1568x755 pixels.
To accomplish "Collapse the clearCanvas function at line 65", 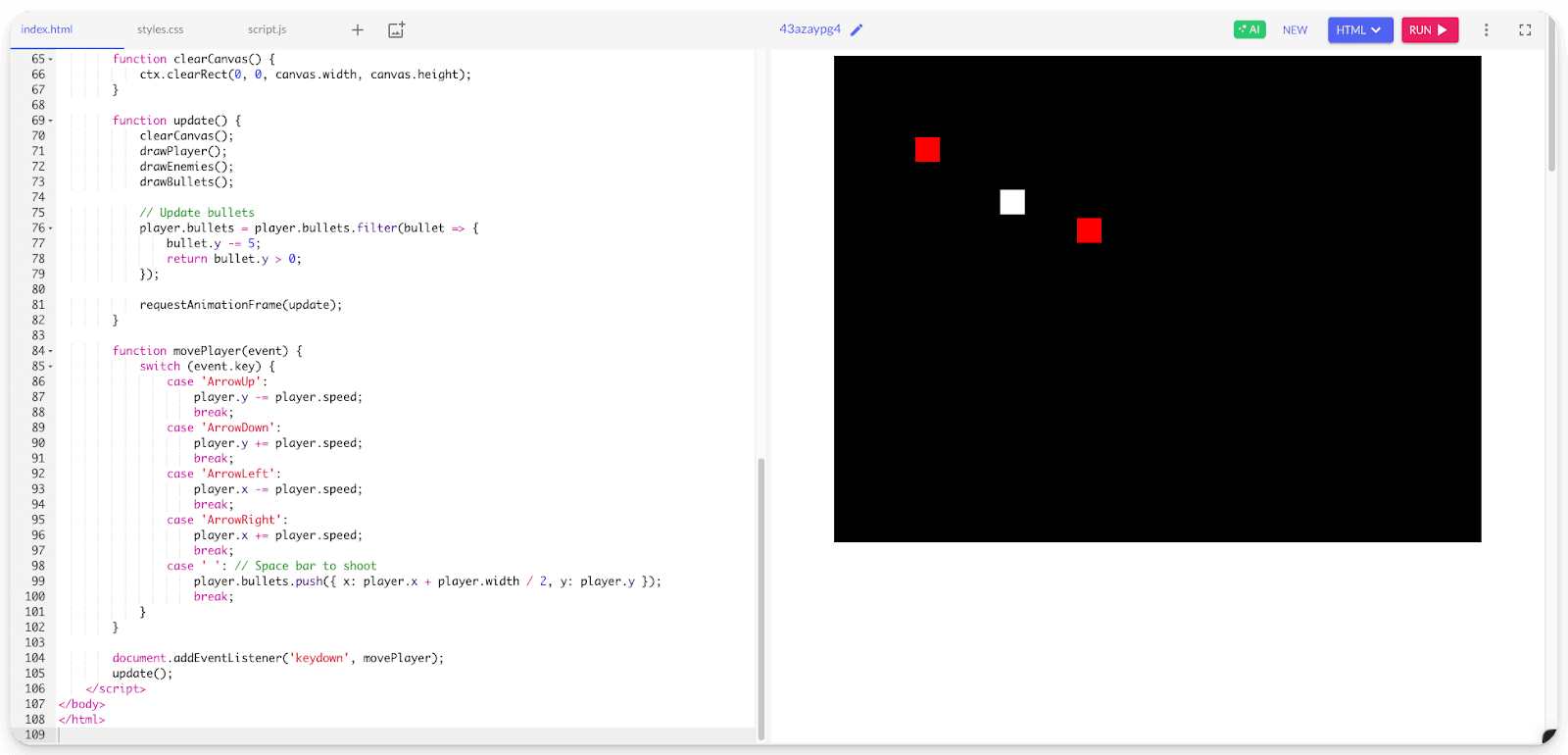I will [51, 60].
